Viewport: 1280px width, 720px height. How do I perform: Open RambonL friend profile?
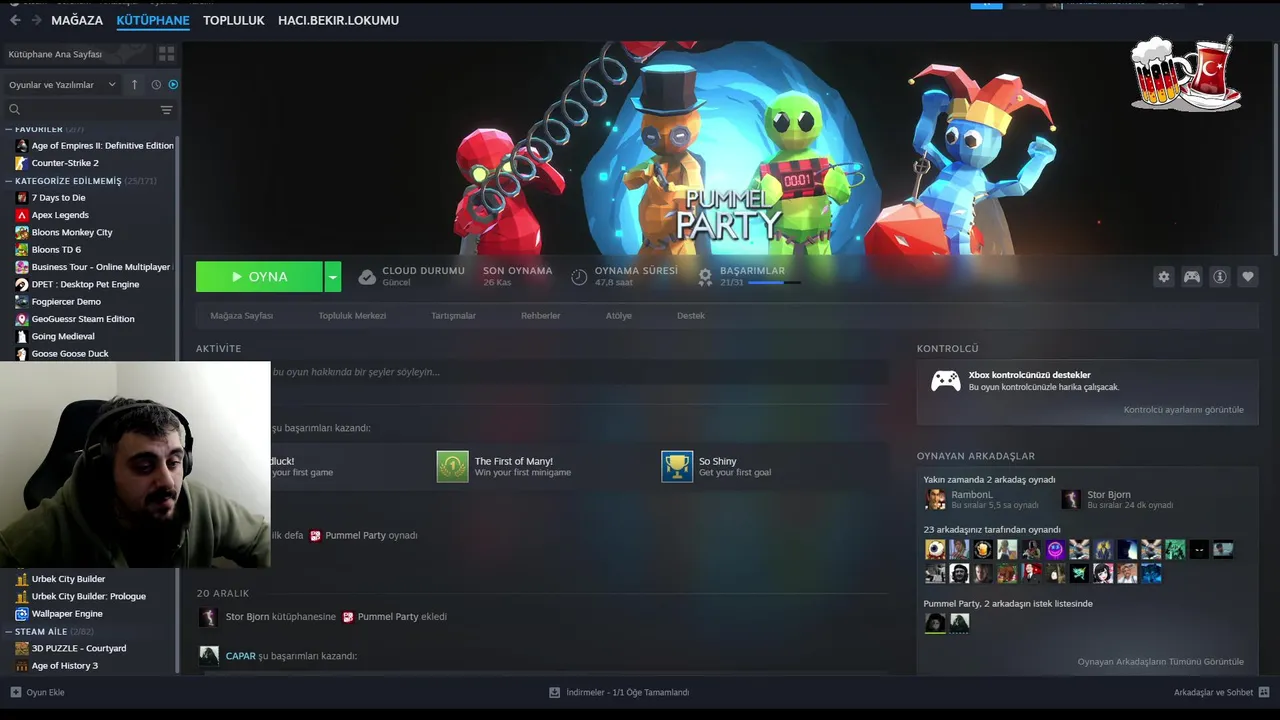[x=981, y=499]
